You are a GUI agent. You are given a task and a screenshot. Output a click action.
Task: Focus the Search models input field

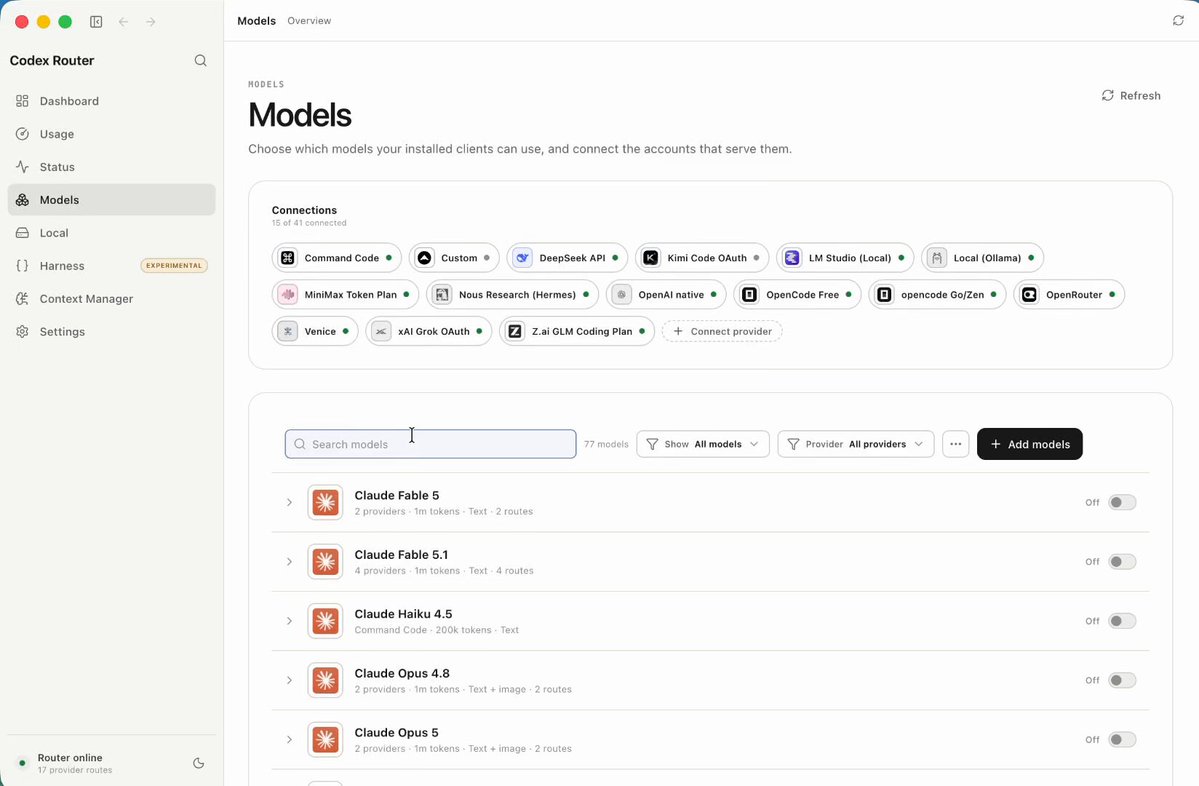[431, 444]
